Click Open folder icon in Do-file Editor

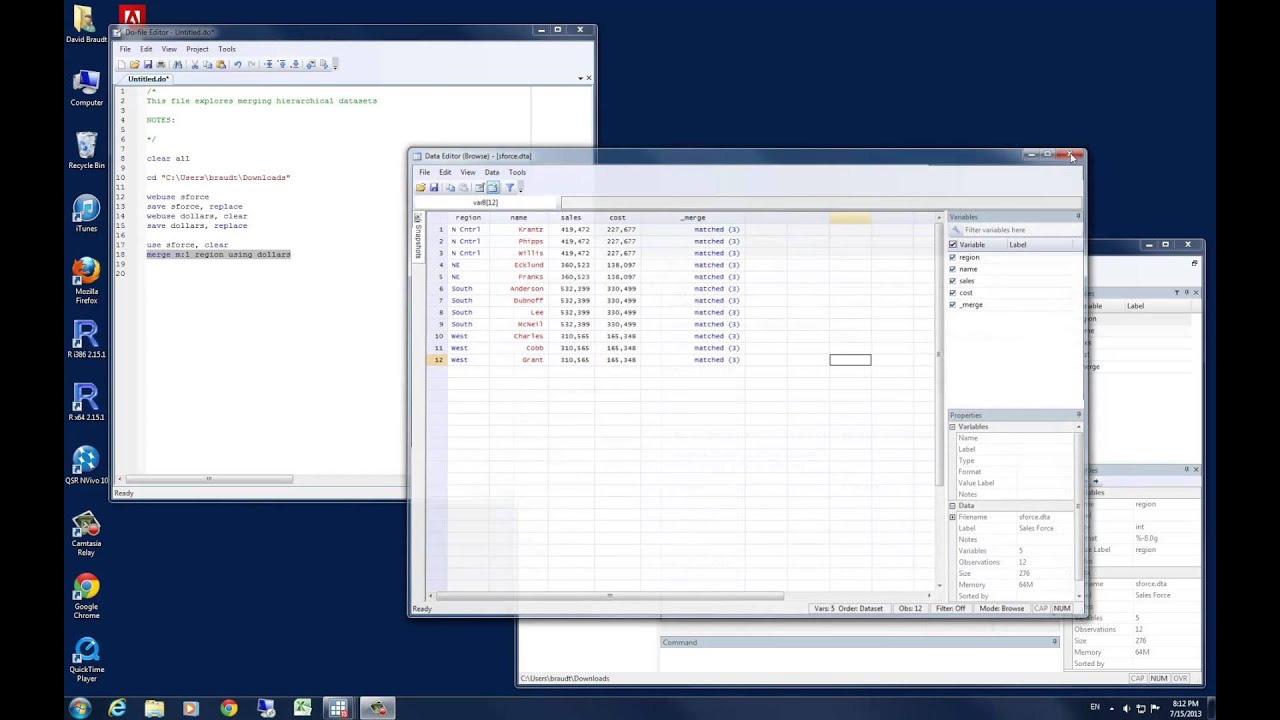pos(135,64)
